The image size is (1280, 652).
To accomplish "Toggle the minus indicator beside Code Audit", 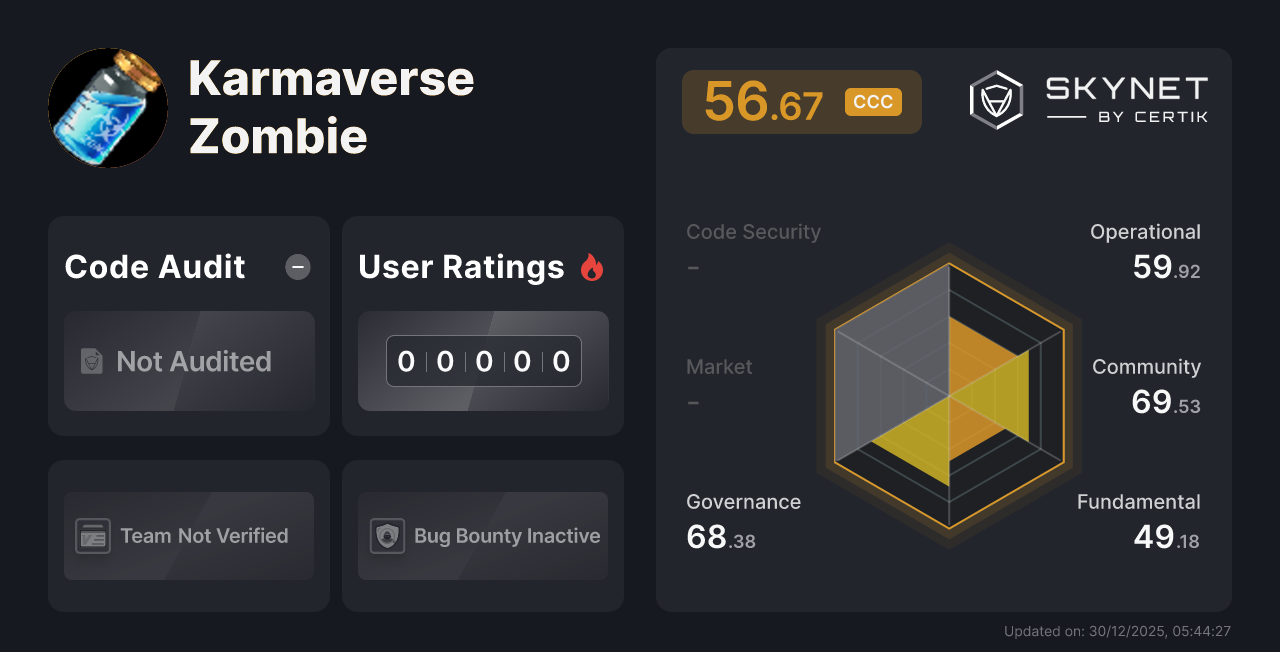I will (297, 267).
